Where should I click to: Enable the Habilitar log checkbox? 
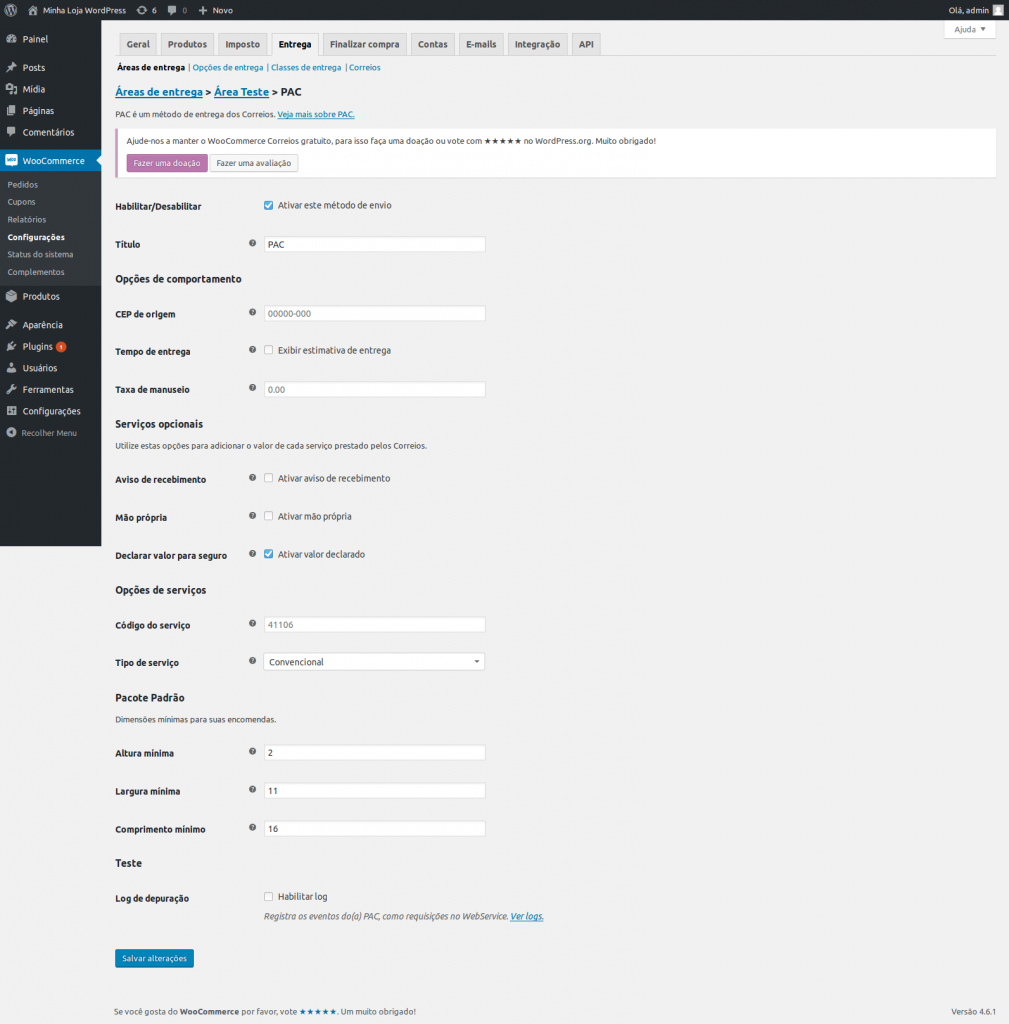(x=268, y=896)
